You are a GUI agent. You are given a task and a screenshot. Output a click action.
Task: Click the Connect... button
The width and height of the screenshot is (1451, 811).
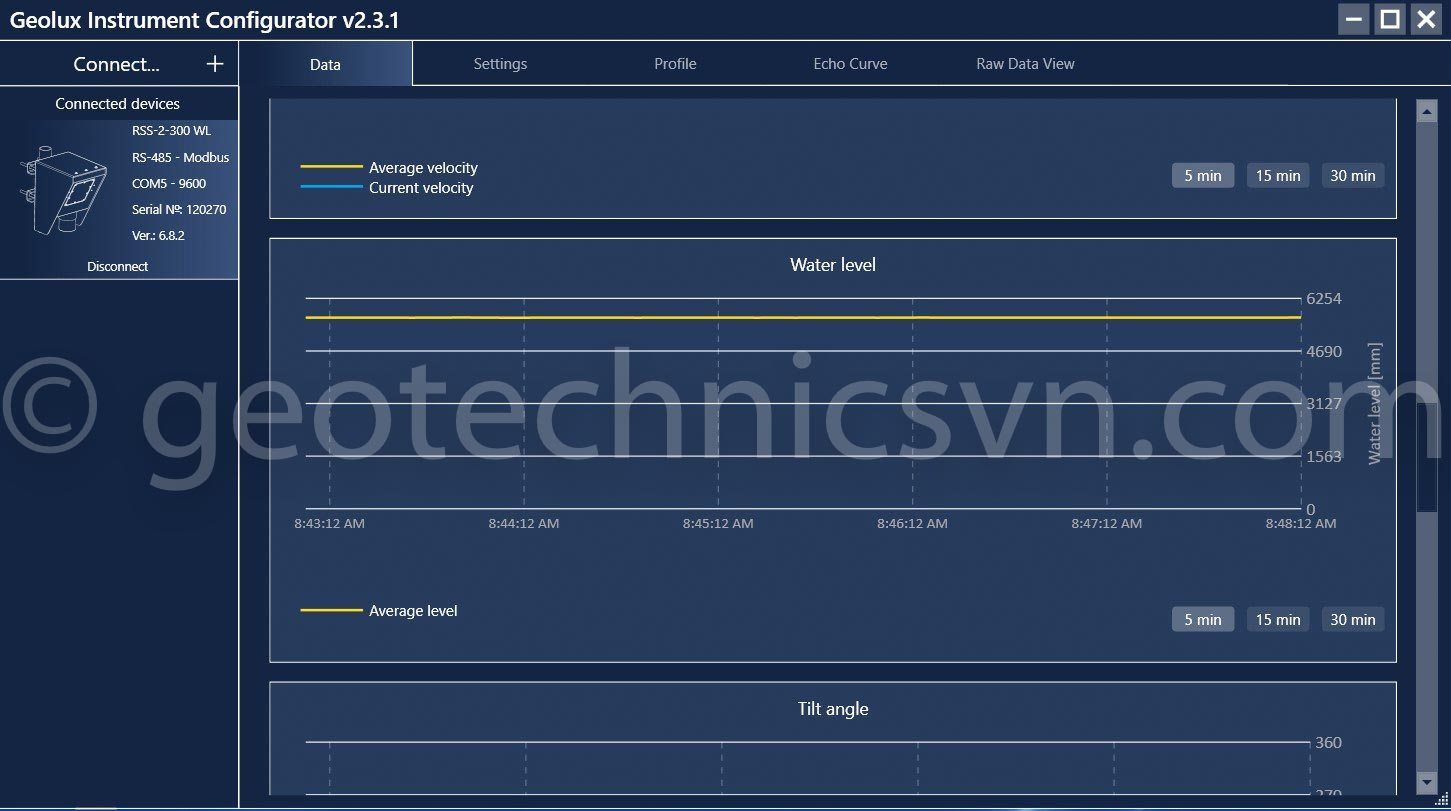tap(116, 64)
